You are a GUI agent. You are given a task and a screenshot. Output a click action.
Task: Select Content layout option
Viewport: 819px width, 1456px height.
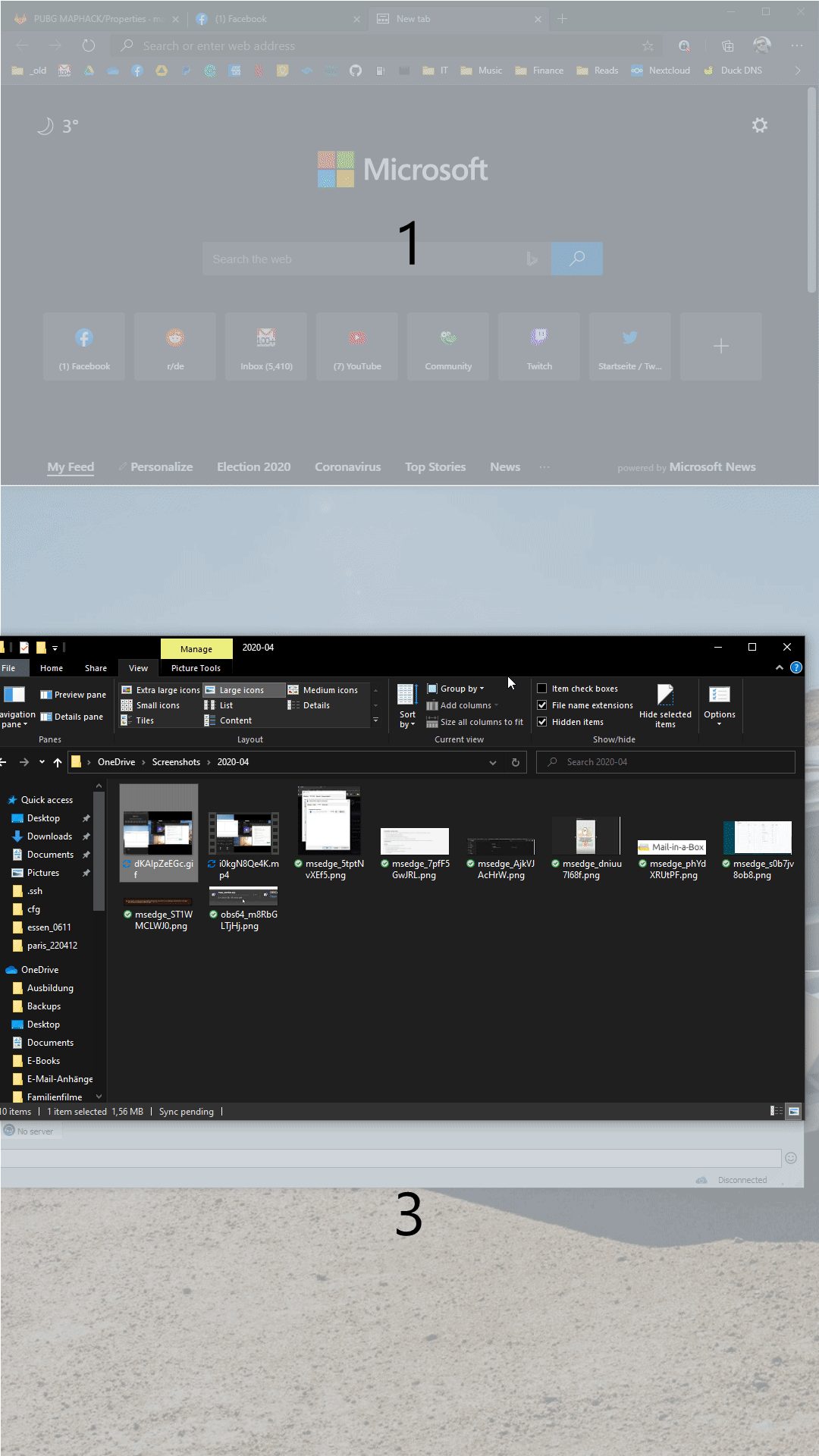pos(227,720)
